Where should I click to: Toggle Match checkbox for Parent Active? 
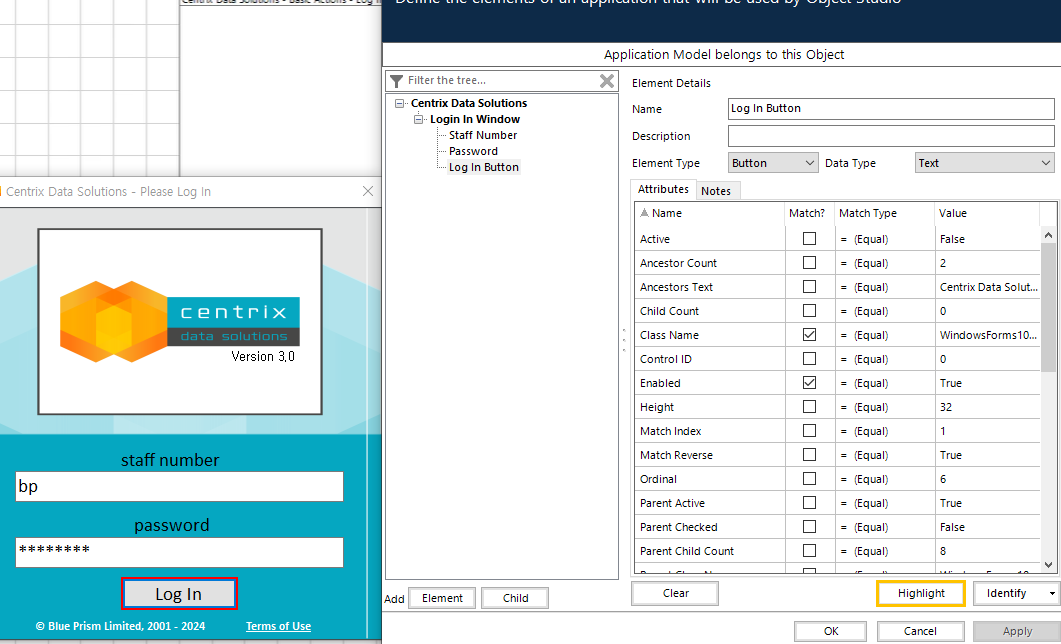pyautogui.click(x=809, y=503)
